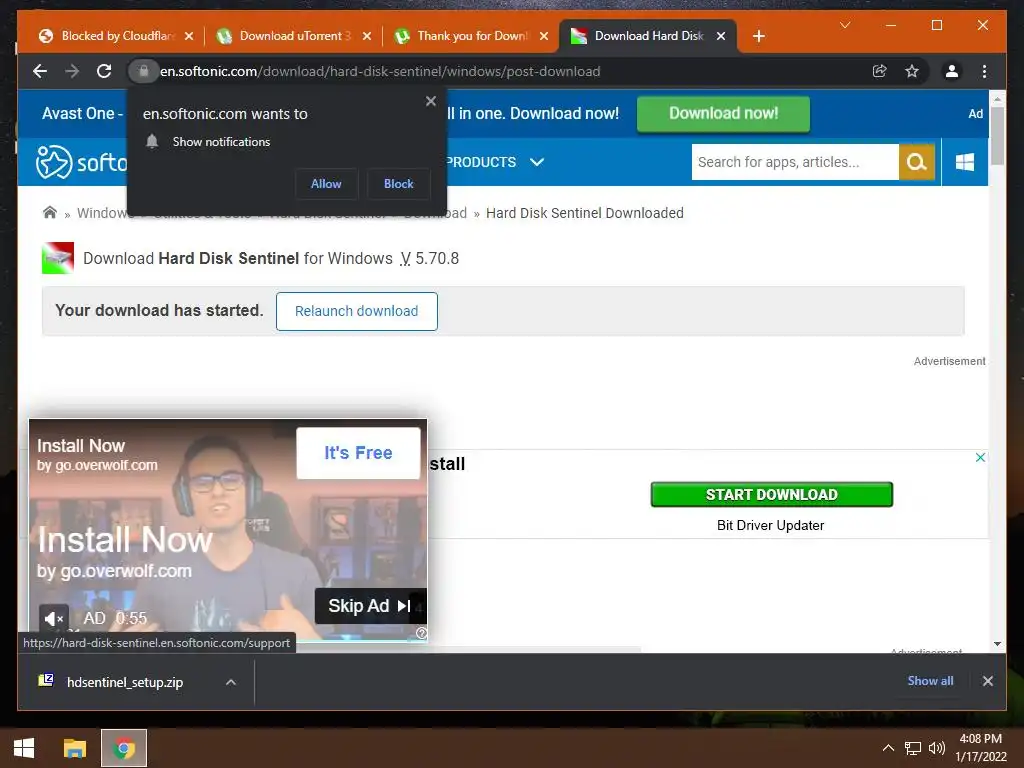1024x768 pixels.
Task: Expand hdsentinel_setup.zip options chevron
Action: (x=231, y=682)
